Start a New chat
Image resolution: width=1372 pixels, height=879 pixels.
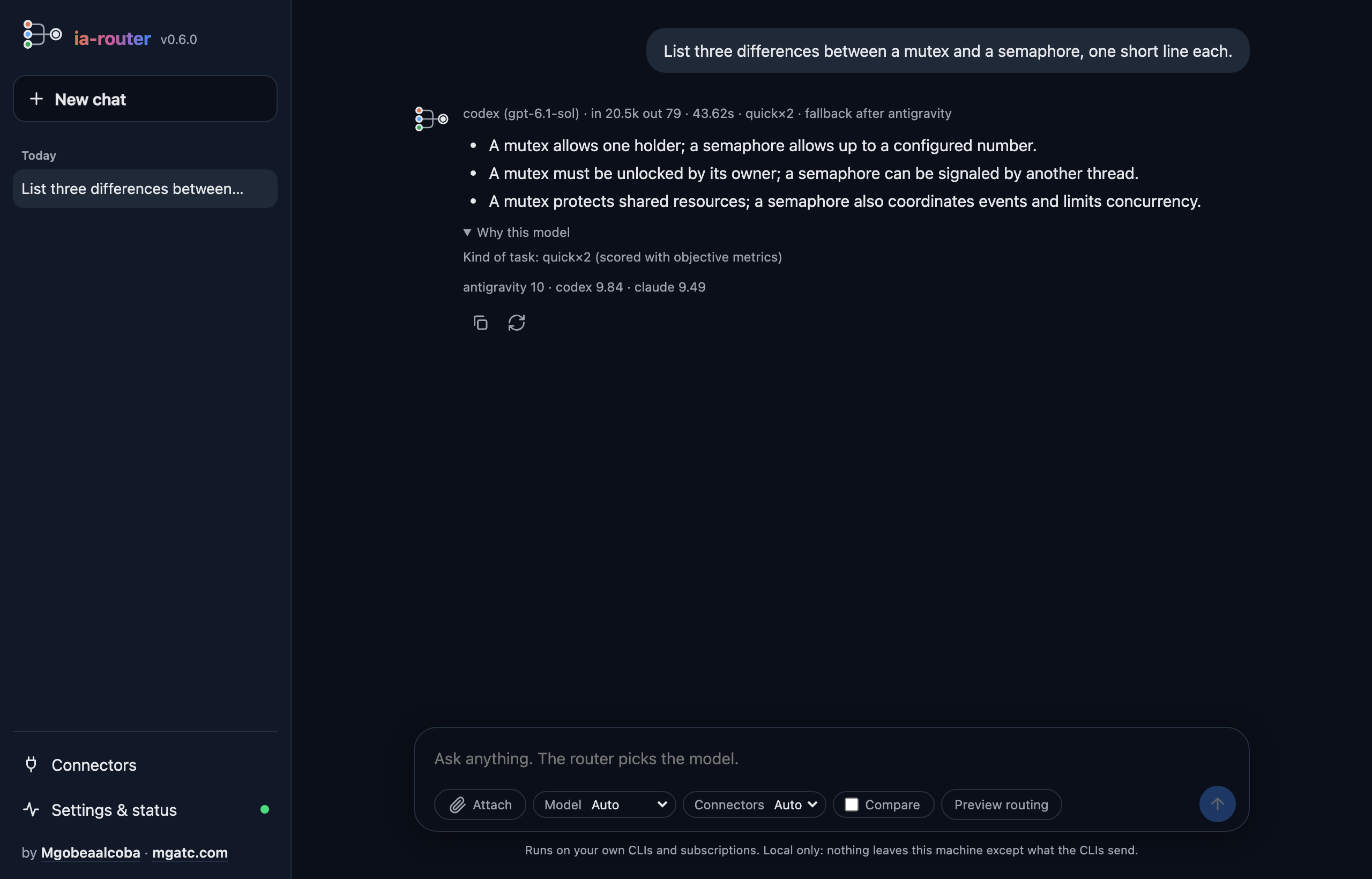pos(145,99)
